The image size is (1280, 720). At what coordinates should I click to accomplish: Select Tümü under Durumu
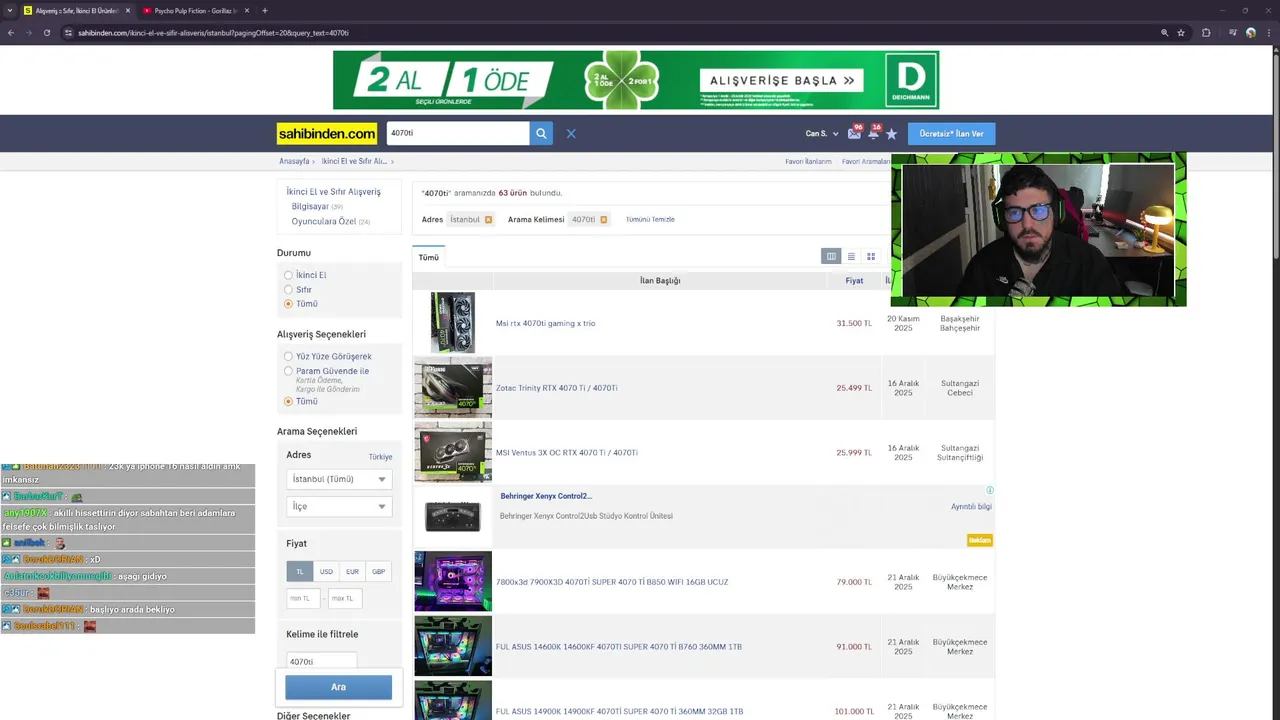pos(288,304)
